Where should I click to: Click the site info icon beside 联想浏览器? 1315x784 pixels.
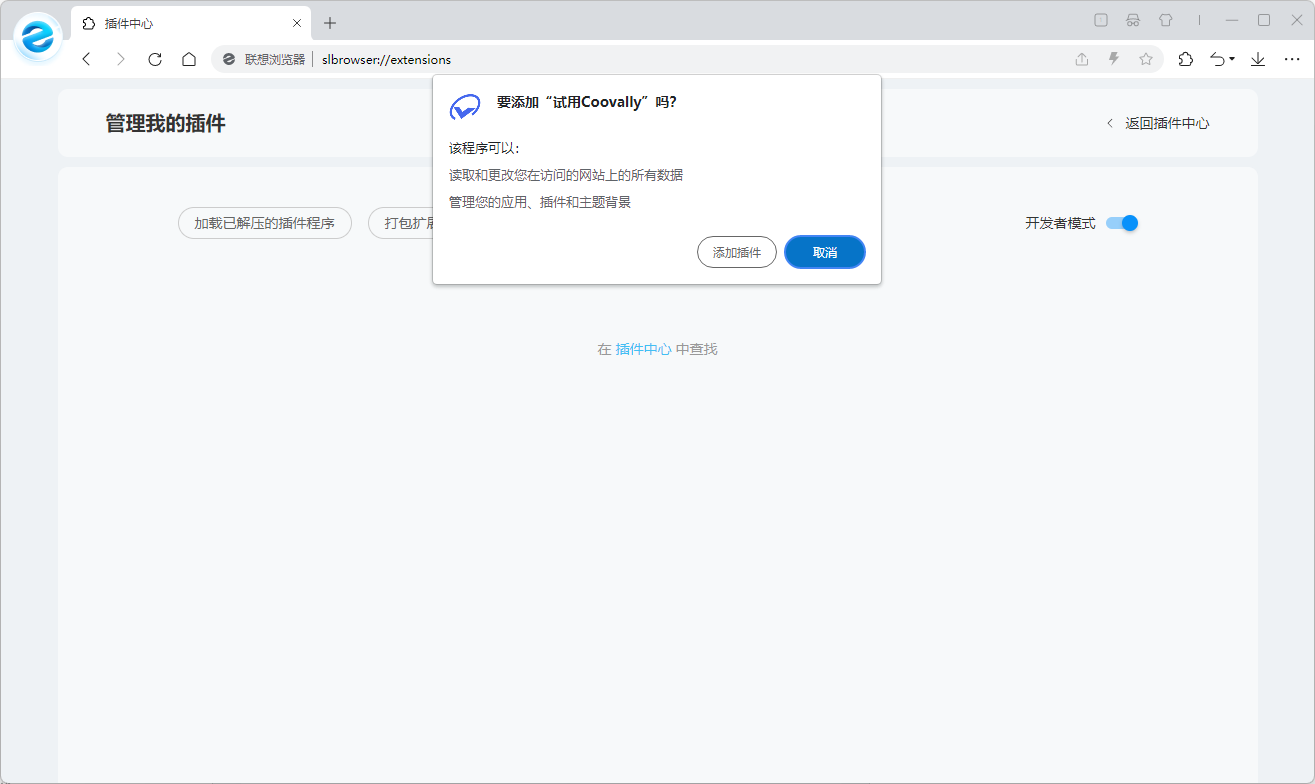coord(229,59)
